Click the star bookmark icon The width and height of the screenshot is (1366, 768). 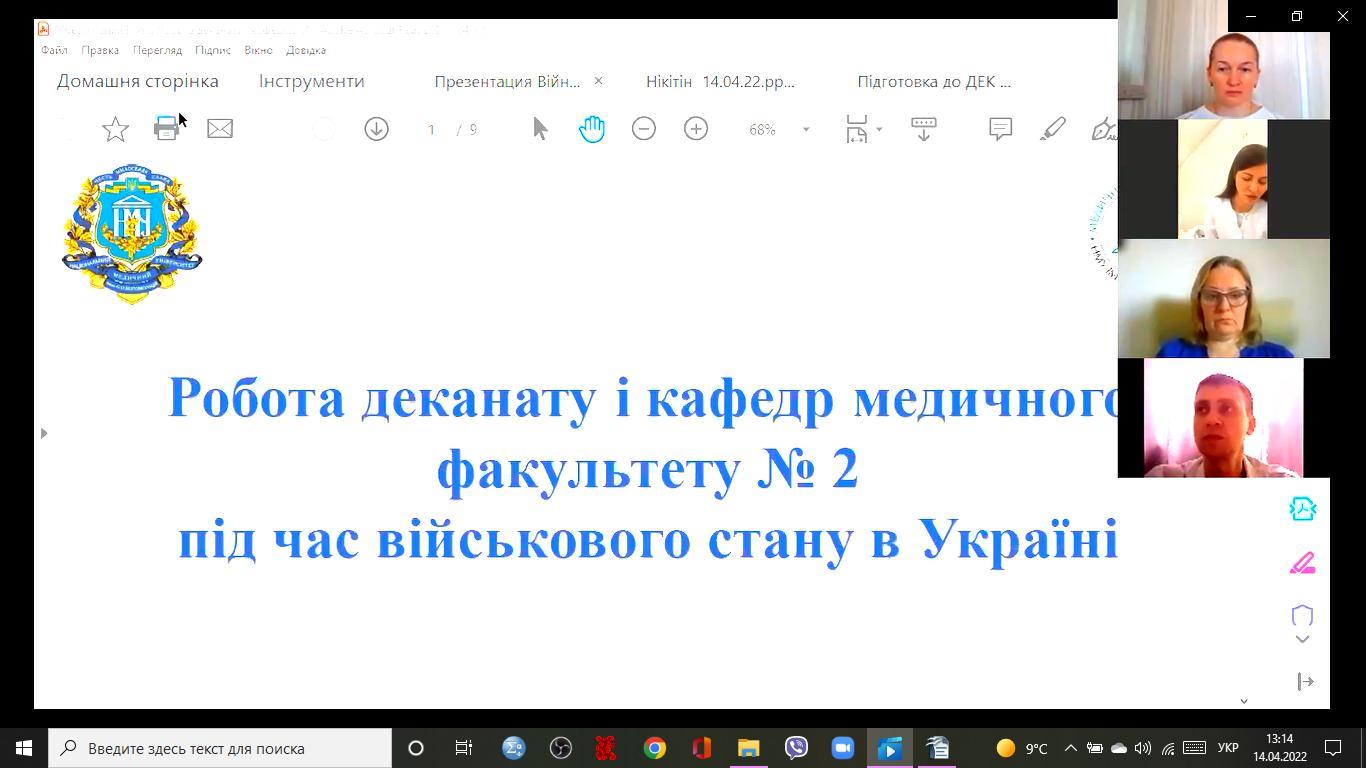tap(115, 129)
